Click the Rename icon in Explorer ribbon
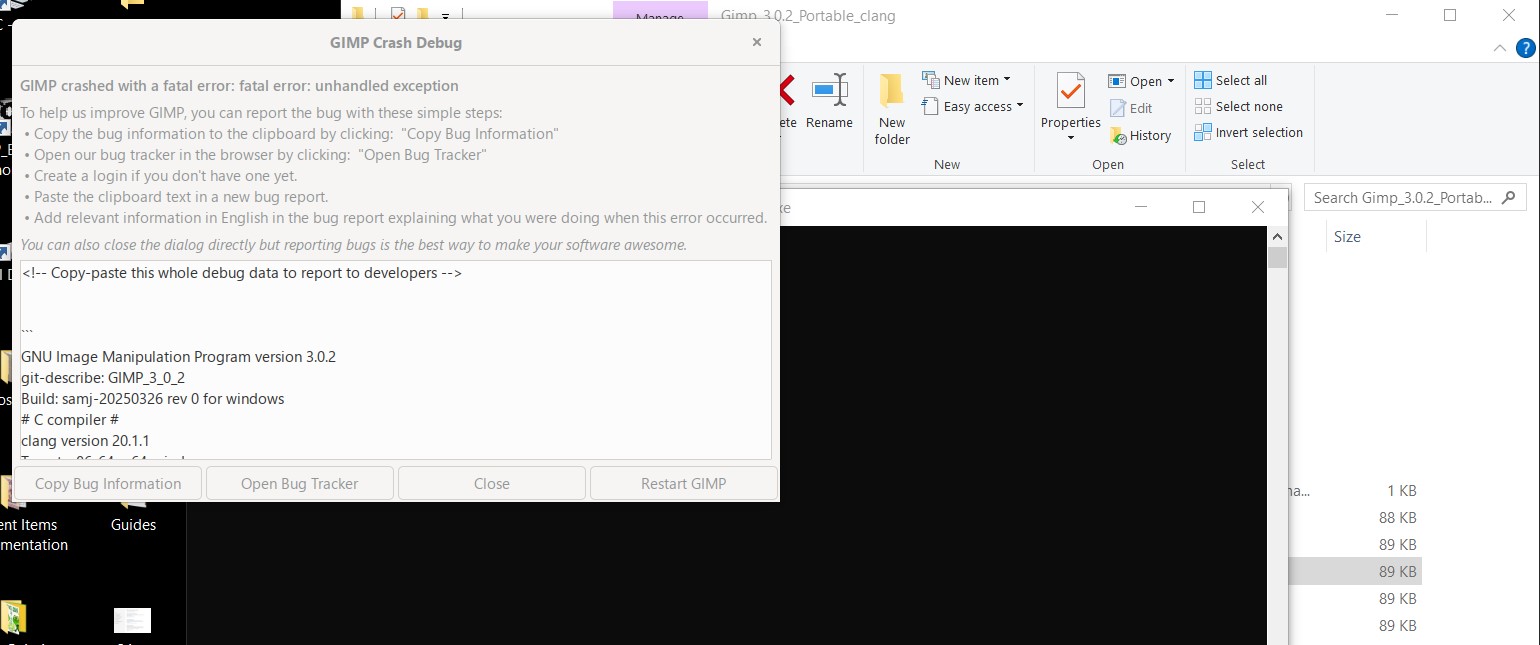The image size is (1540, 645). pyautogui.click(x=829, y=90)
